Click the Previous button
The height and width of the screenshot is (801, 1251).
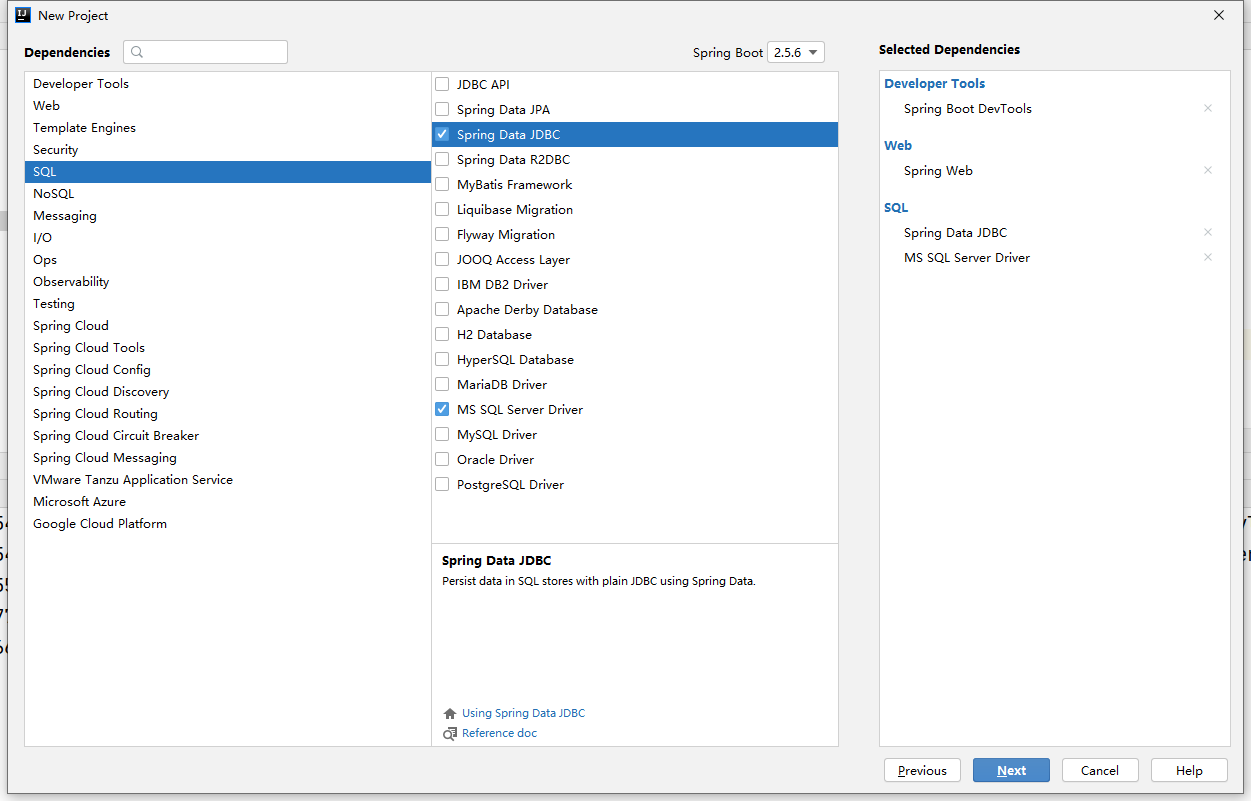pyautogui.click(x=922, y=770)
